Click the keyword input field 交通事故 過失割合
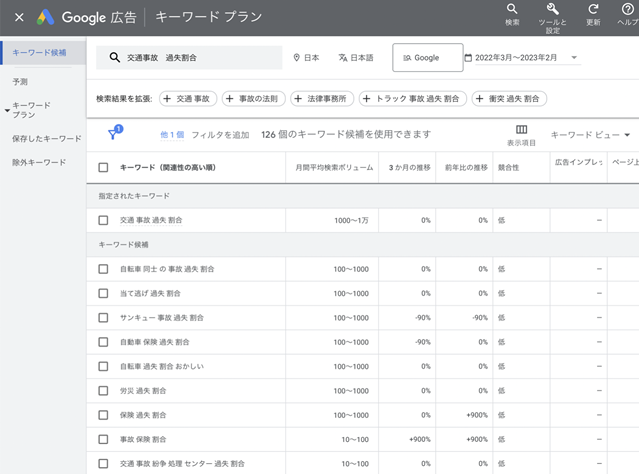639x474 pixels. pyautogui.click(x=189, y=57)
